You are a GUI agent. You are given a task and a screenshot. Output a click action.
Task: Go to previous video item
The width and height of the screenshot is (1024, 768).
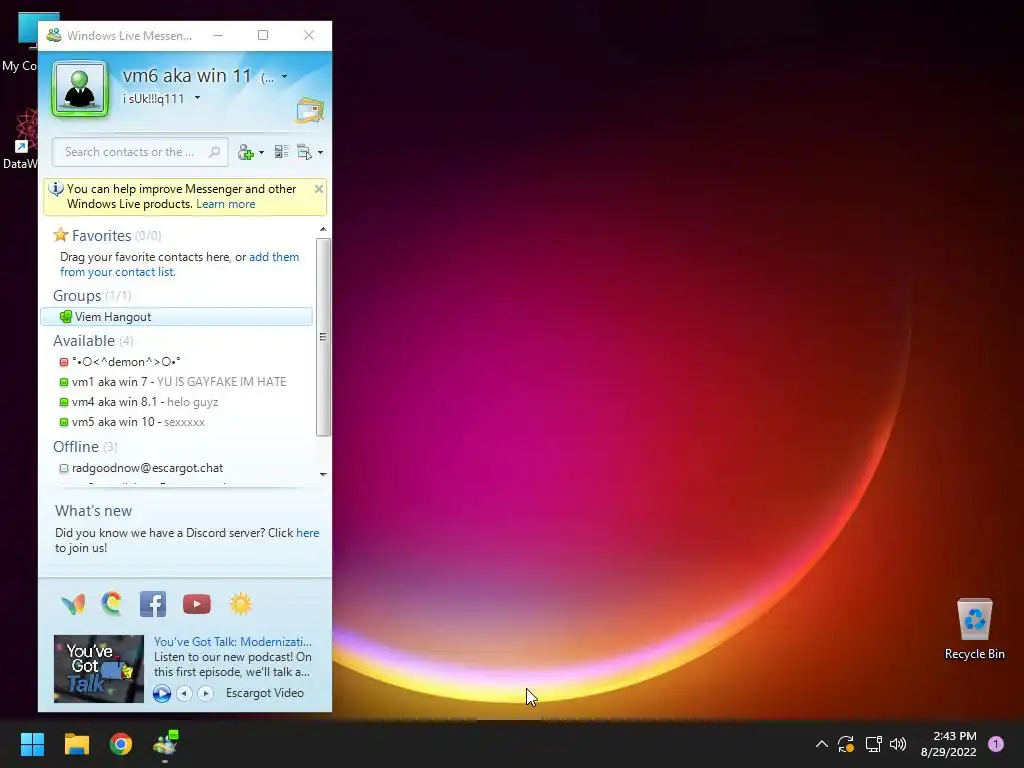click(x=185, y=694)
